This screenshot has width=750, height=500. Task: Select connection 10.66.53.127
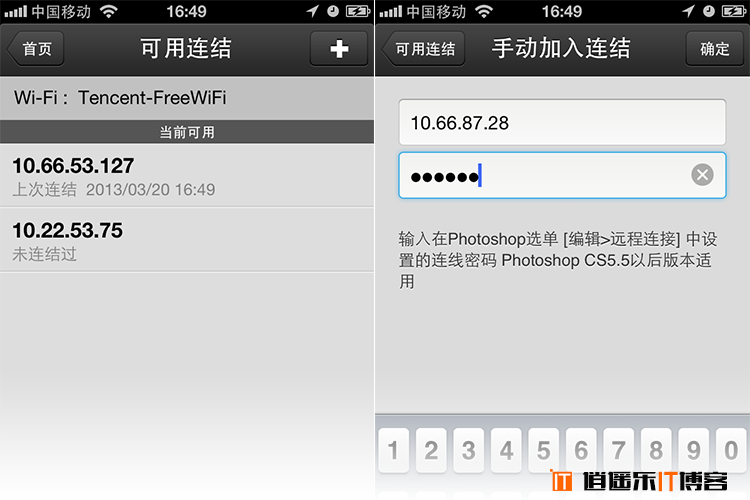[x=187, y=176]
